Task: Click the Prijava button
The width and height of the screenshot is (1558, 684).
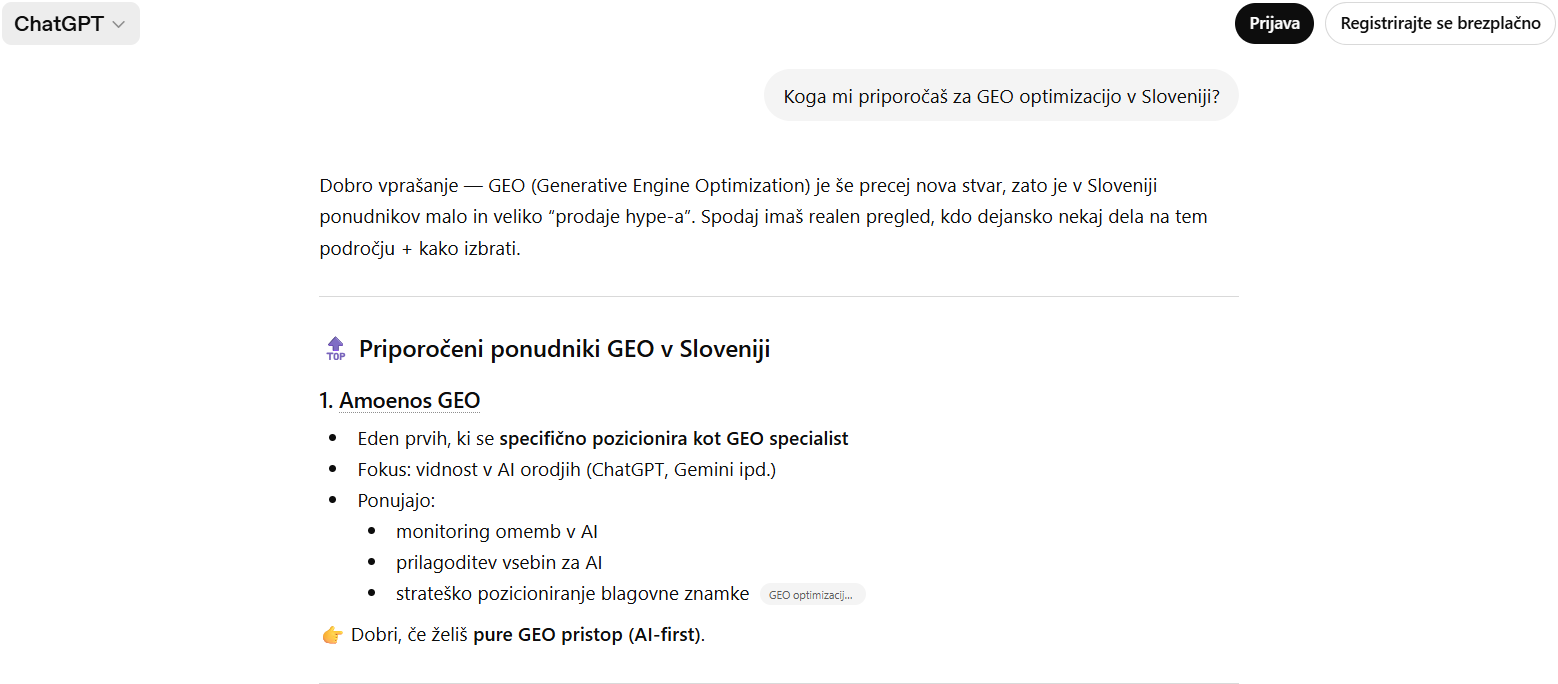Action: (x=1273, y=23)
